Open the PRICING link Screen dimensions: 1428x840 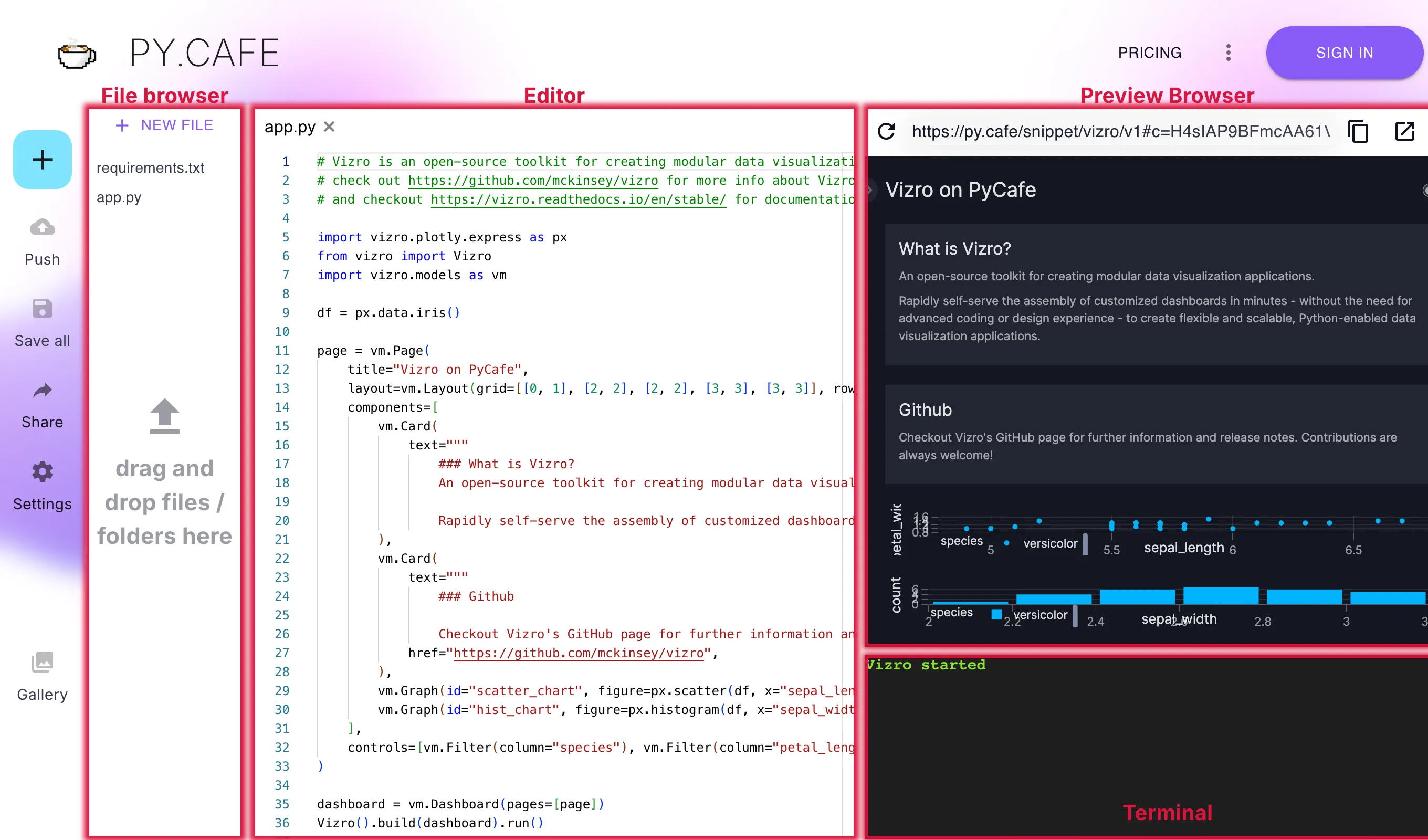[1149, 52]
